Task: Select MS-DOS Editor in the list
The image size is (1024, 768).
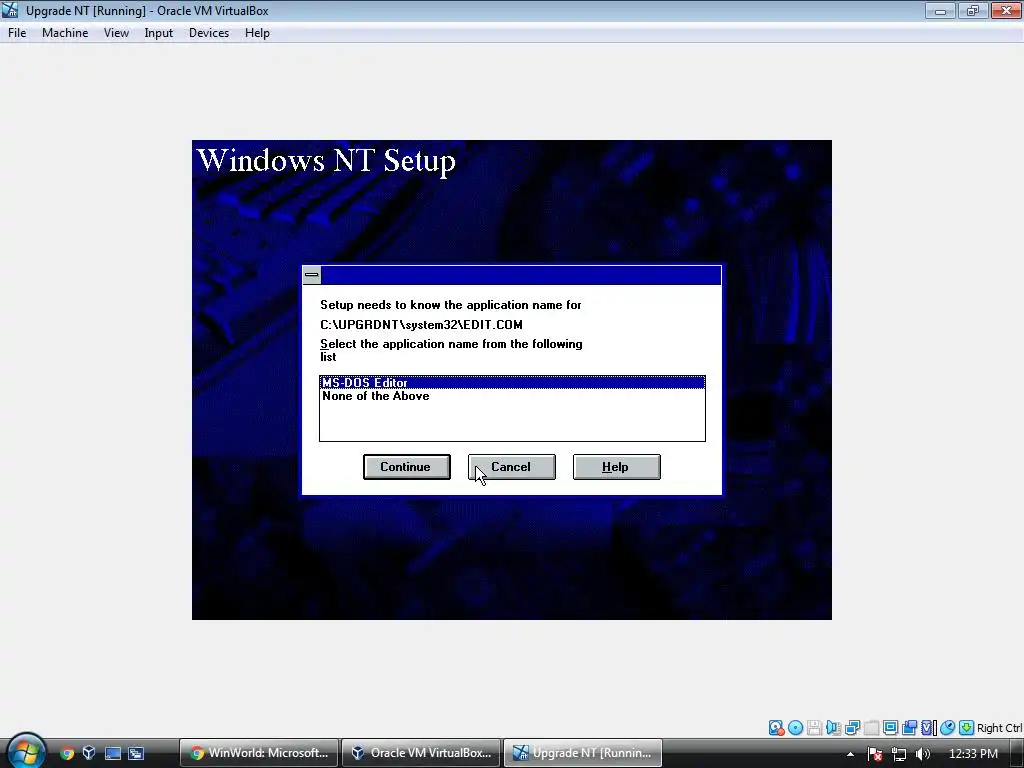Action: point(512,383)
